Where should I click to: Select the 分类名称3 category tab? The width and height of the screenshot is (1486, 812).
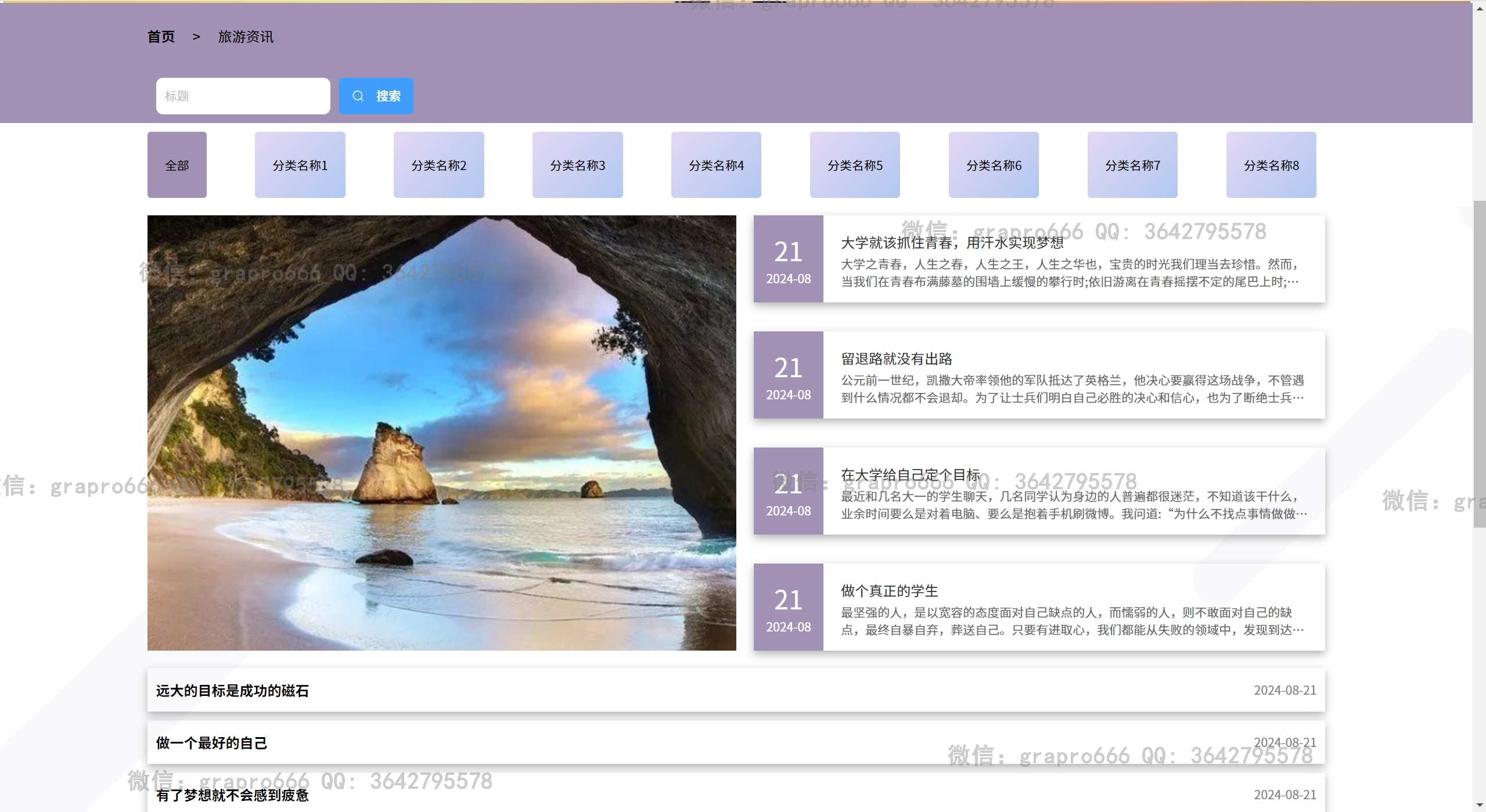point(577,165)
